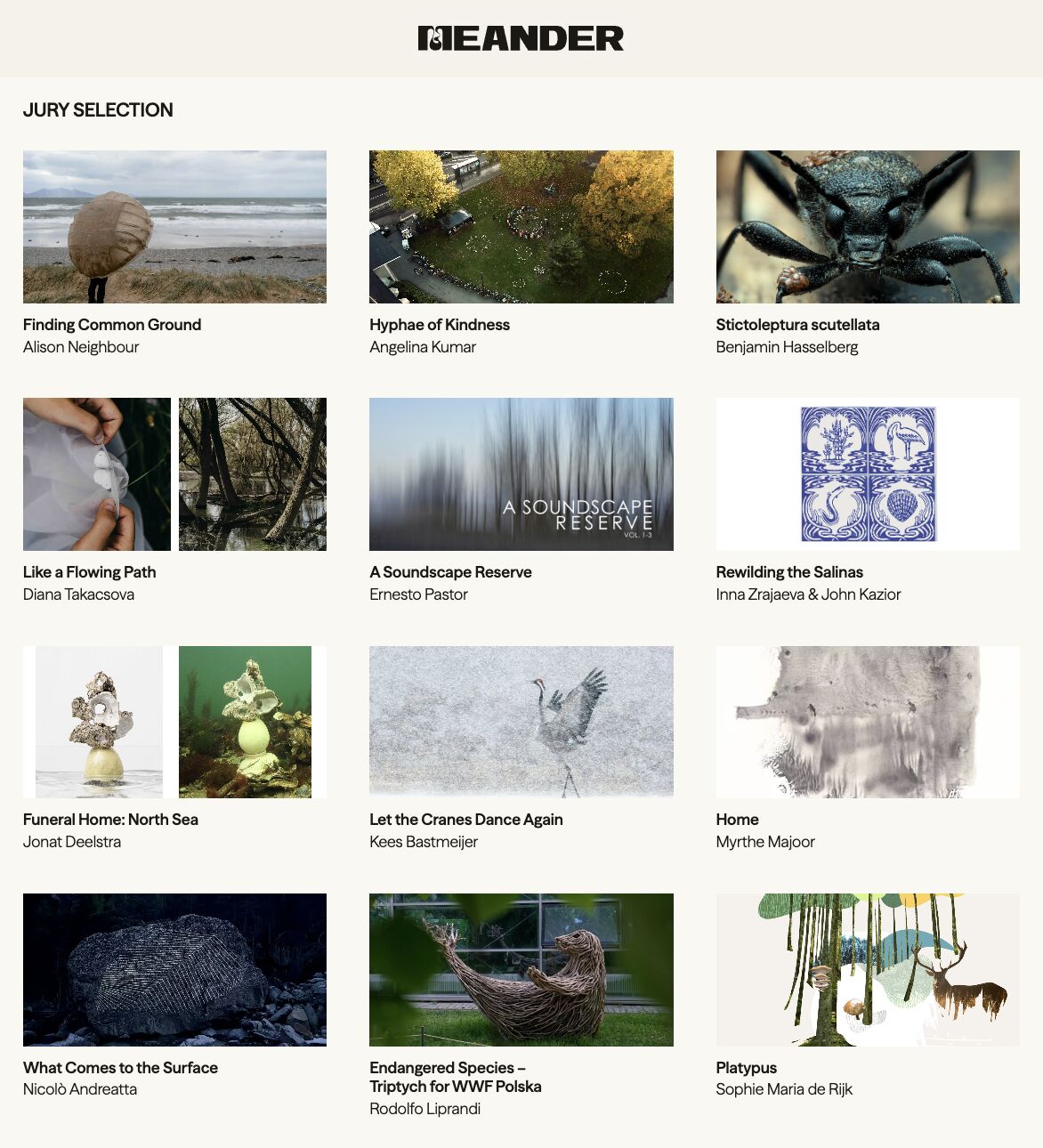Open the swamp trees photo in Like a Flowing Path

[253, 474]
